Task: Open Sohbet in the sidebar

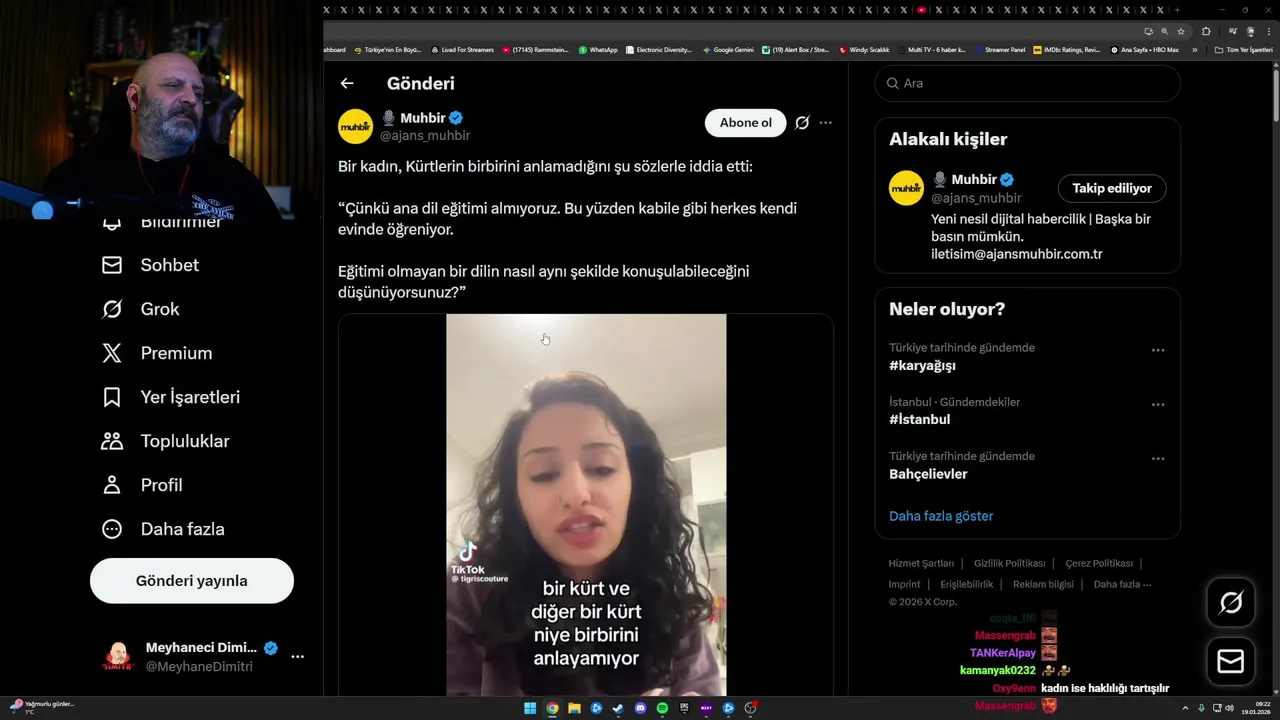Action: pyautogui.click(x=150, y=265)
